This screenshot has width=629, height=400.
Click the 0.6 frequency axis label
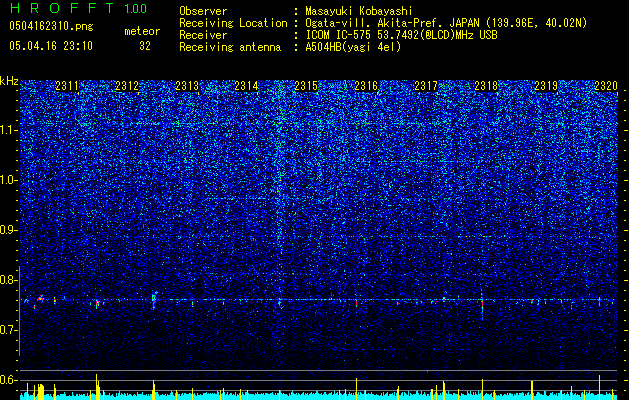(x=8, y=380)
